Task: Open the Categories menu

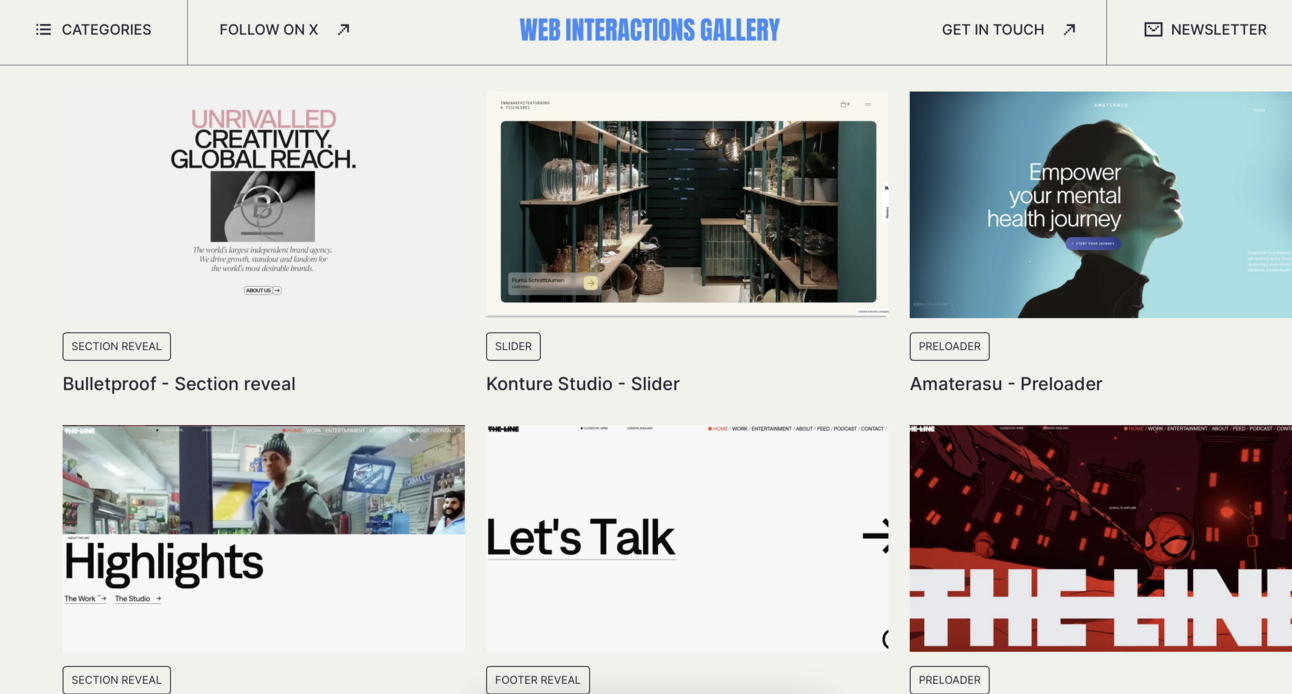Action: (x=106, y=30)
